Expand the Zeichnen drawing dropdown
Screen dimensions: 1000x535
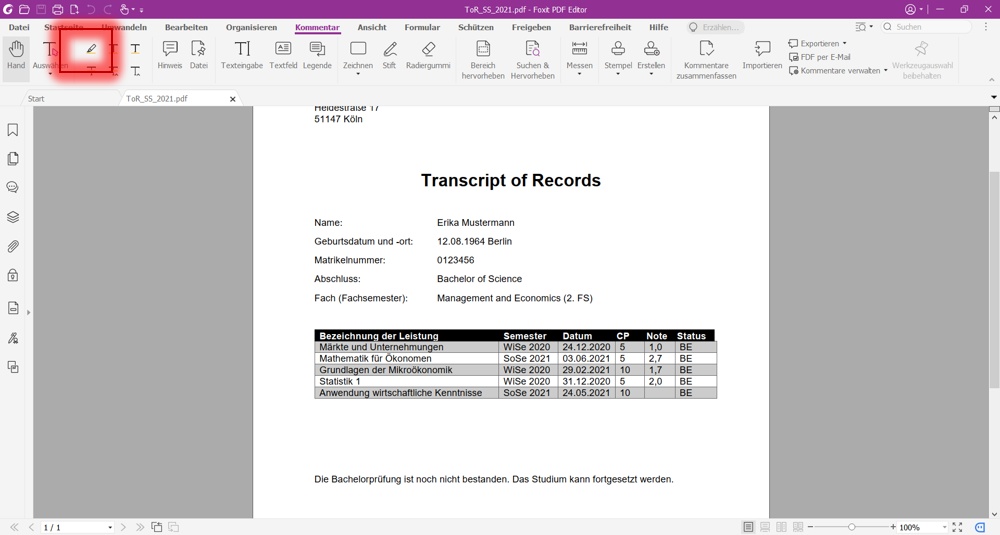[x=358, y=74]
